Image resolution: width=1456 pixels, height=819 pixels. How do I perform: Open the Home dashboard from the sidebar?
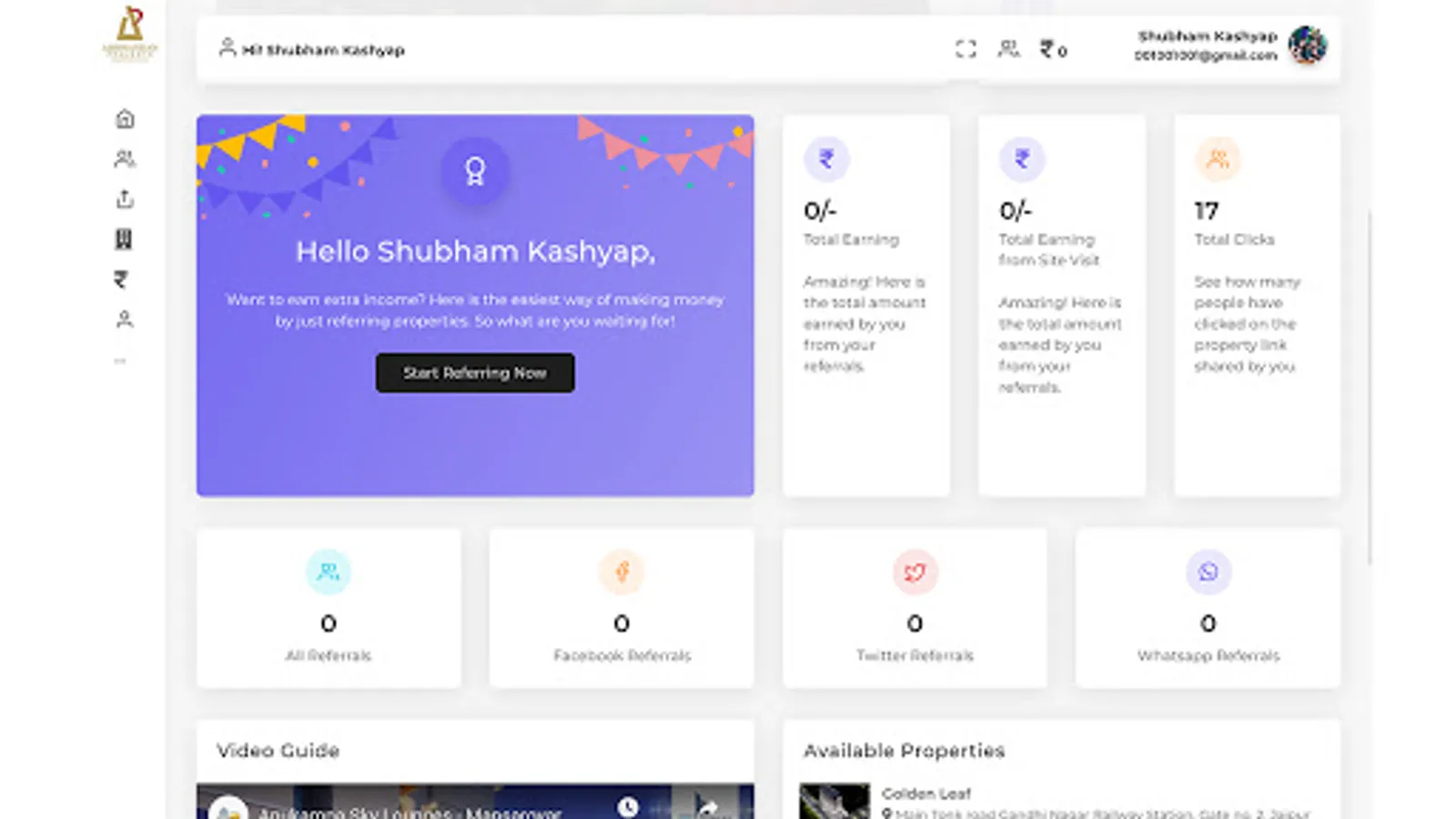pyautogui.click(x=125, y=118)
